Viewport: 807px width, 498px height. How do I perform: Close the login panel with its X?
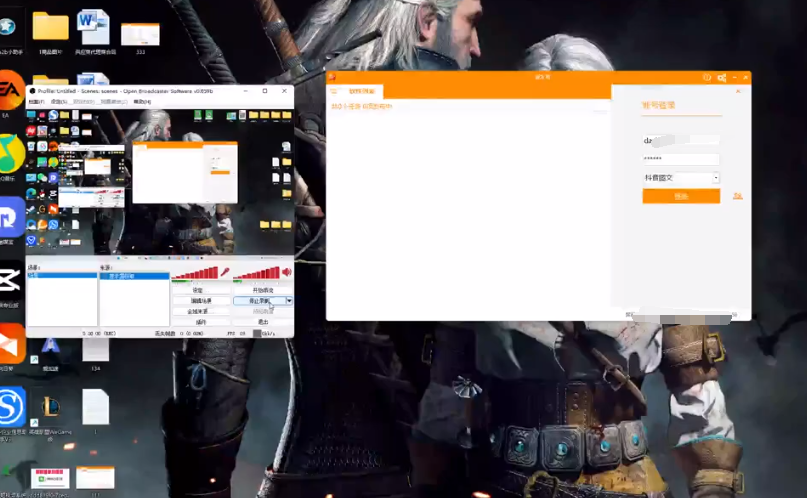pyautogui.click(x=738, y=92)
